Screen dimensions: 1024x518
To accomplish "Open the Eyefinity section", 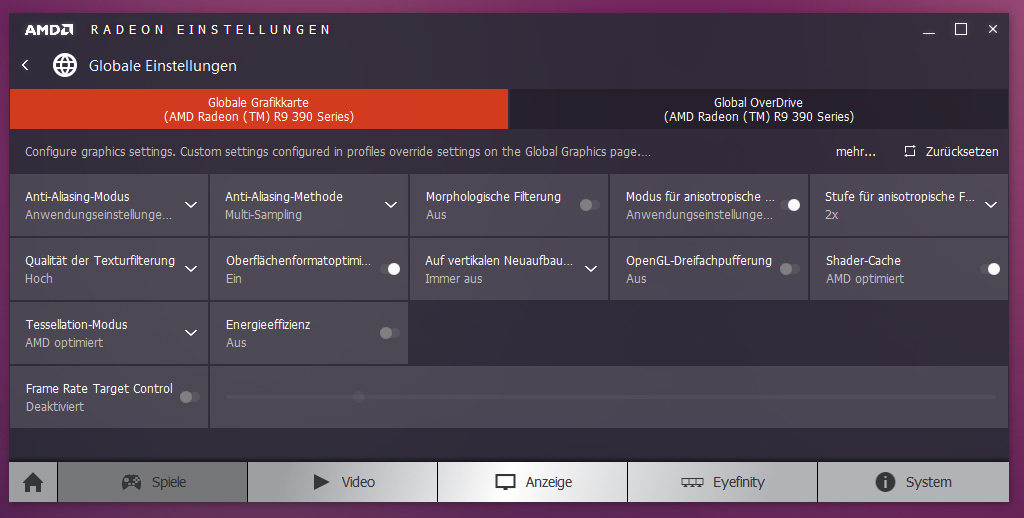I will point(722,482).
